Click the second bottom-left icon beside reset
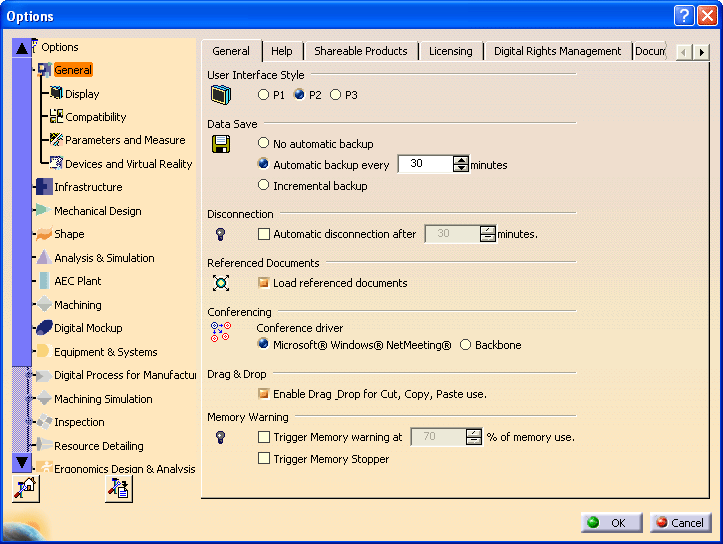 [x=119, y=488]
